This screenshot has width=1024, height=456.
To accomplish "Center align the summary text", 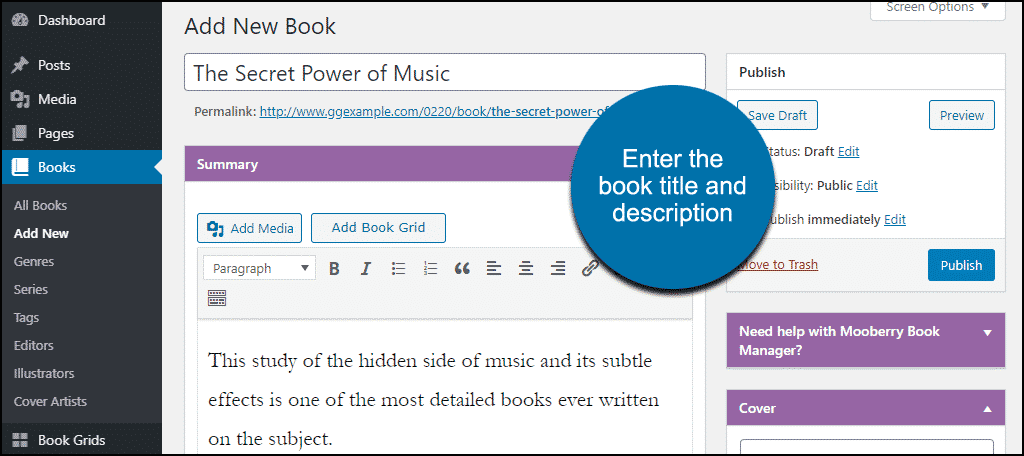I will pos(526,268).
